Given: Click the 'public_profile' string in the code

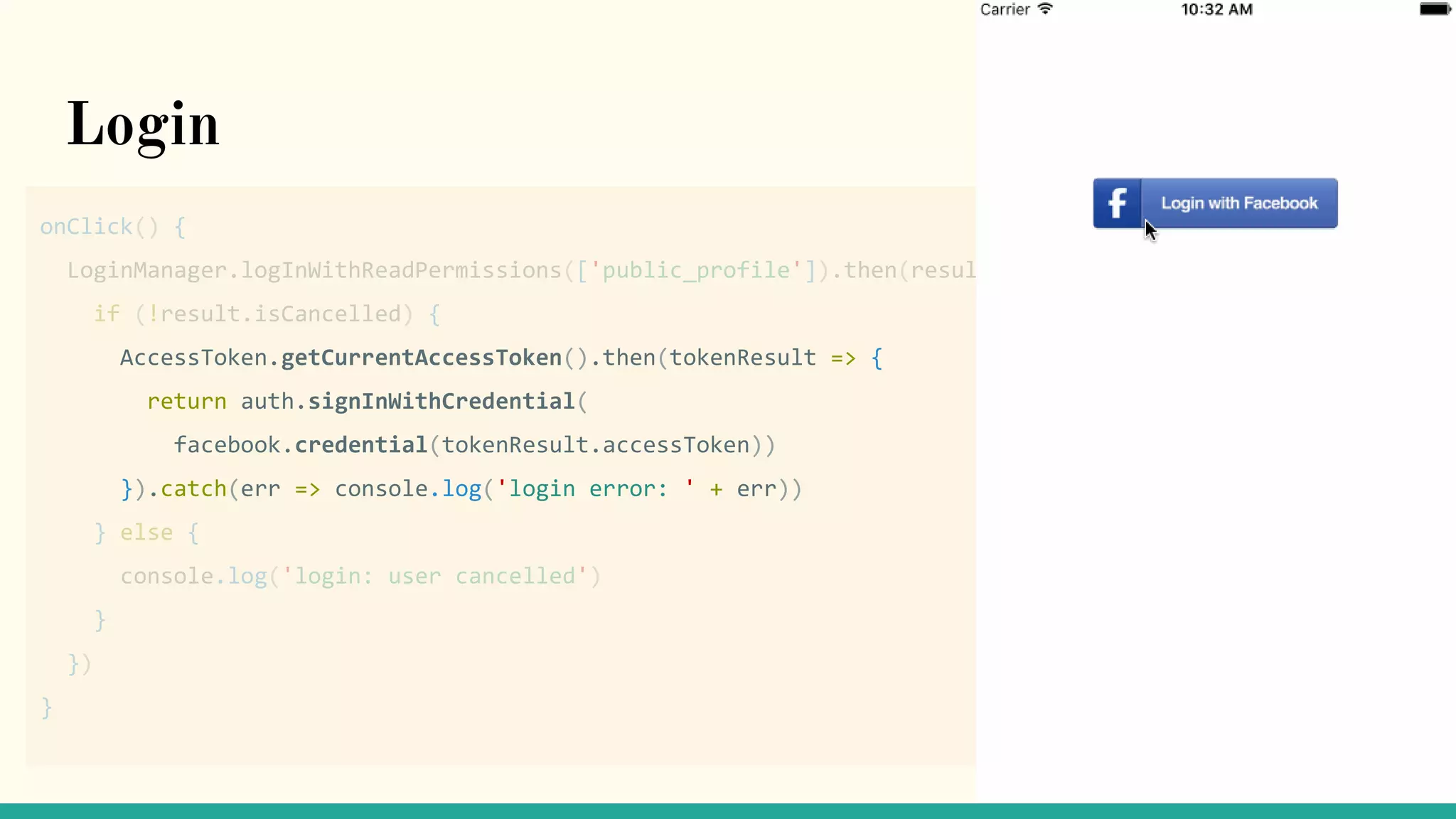Looking at the screenshot, I should click(x=696, y=271).
